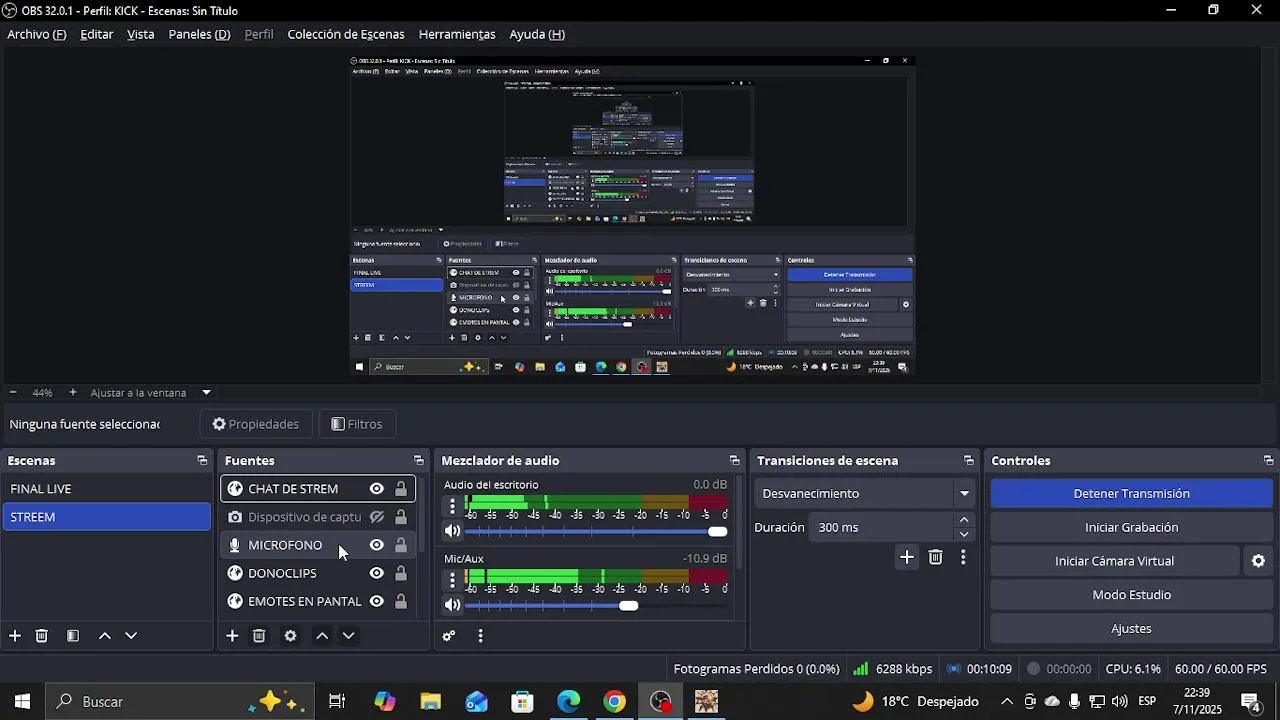Remove selected scene with trash icon
This screenshot has width=1280, height=720.
click(x=42, y=636)
